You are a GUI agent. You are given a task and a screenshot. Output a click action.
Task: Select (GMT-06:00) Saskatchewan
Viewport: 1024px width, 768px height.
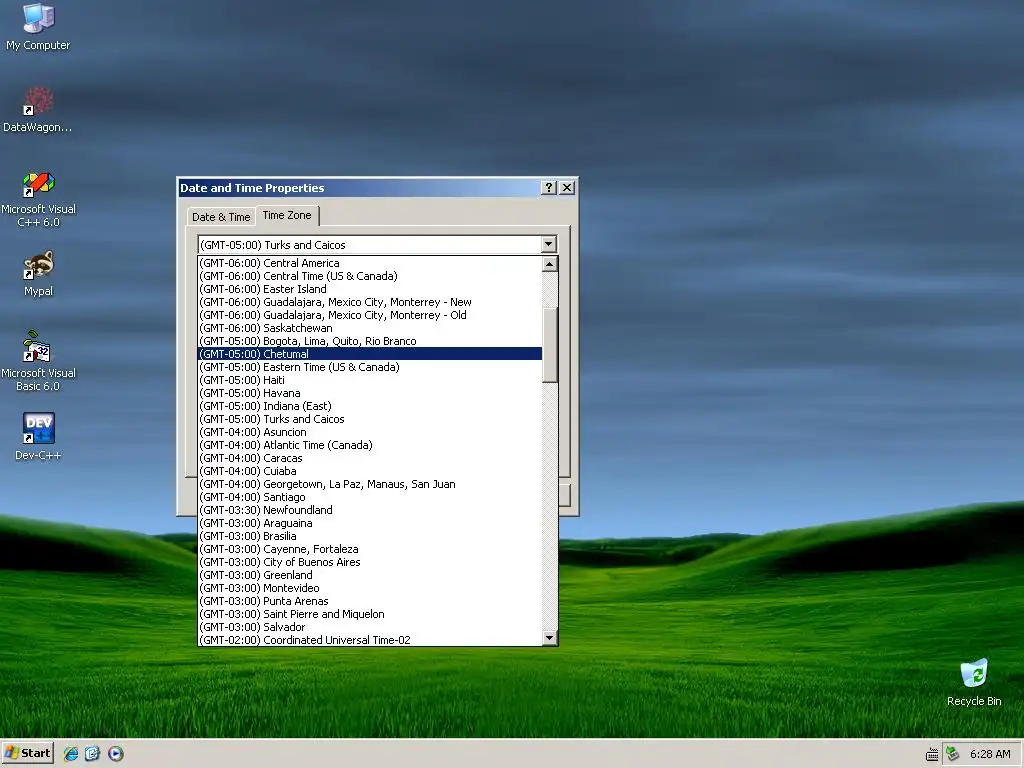point(370,328)
